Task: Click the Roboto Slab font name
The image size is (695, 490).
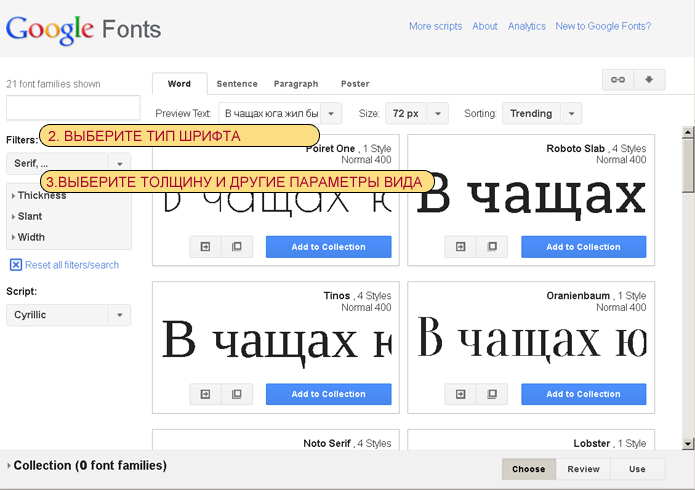Action: (575, 149)
